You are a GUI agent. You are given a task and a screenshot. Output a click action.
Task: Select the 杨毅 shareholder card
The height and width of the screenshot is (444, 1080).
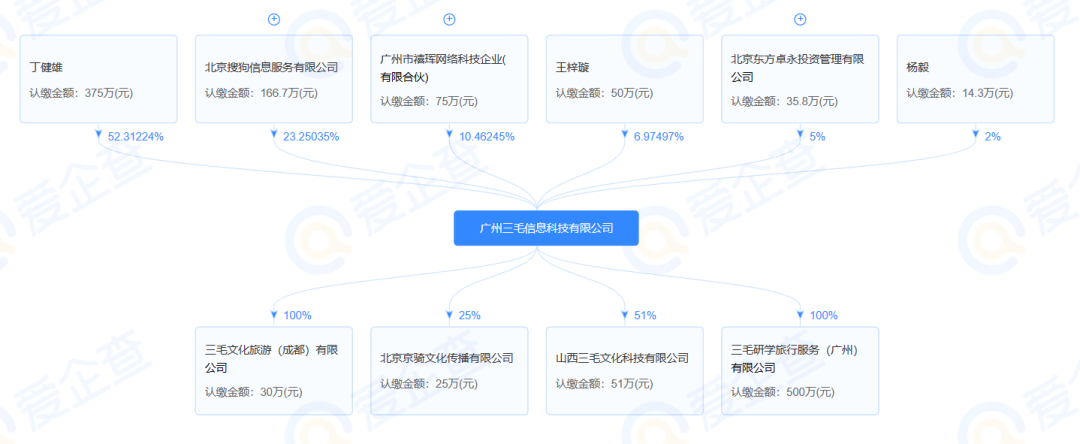(x=975, y=79)
